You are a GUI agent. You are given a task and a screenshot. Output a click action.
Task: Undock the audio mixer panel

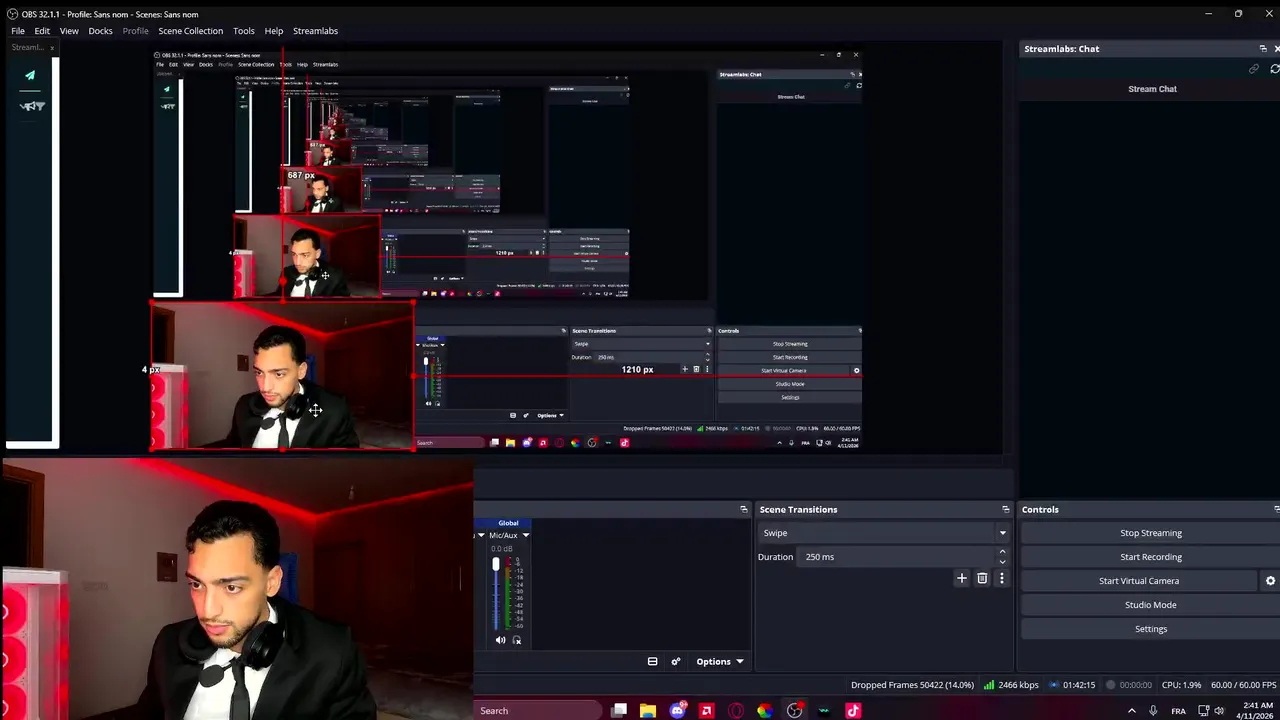[x=743, y=509]
